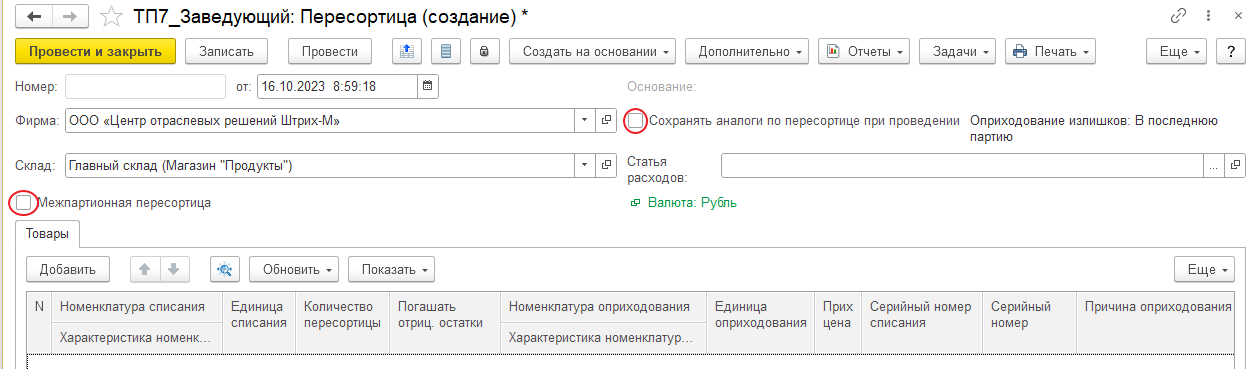Expand the Создать на основании dropdown
This screenshot has width=1251, height=369.
(592, 51)
